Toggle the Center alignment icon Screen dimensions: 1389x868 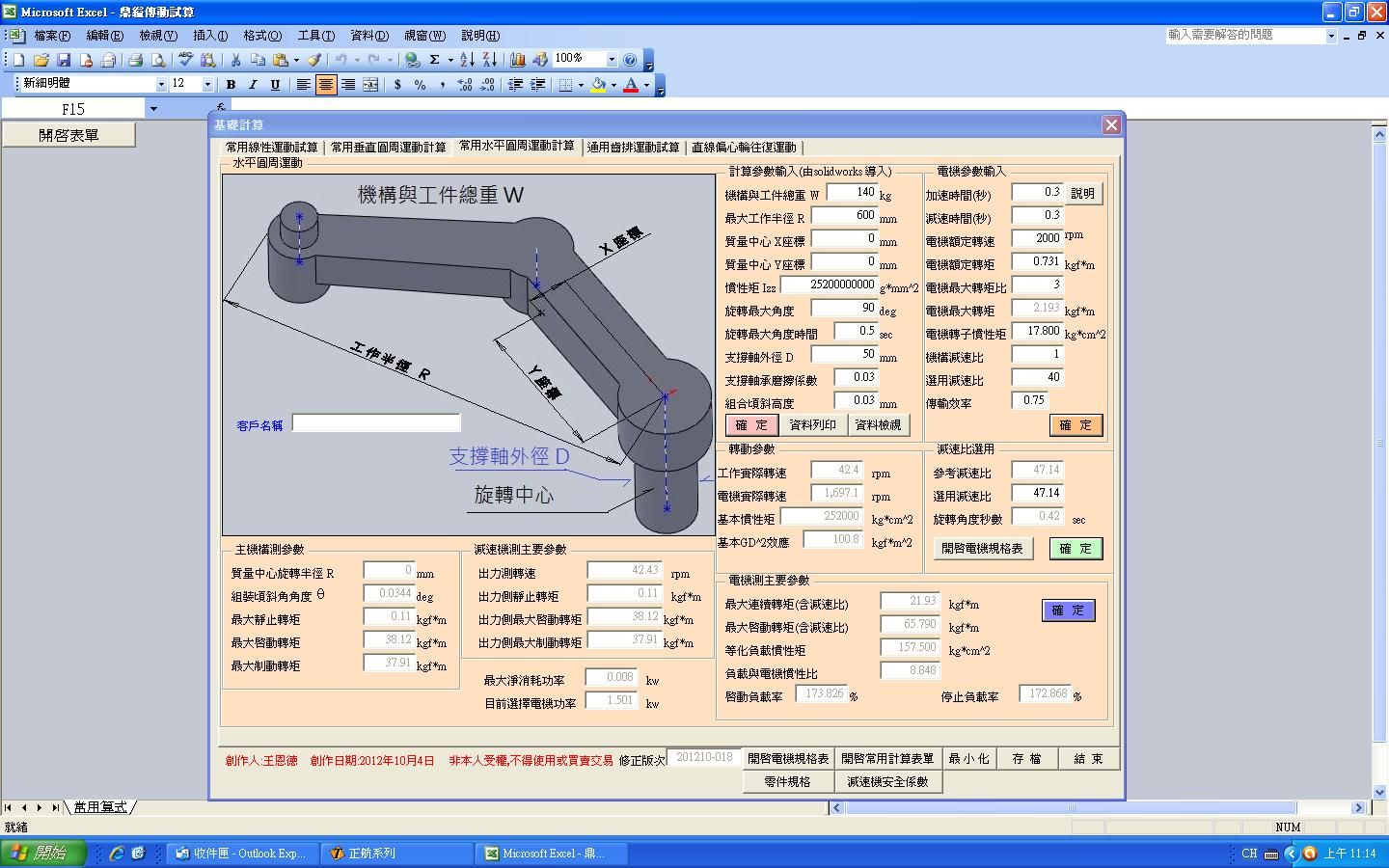point(326,85)
